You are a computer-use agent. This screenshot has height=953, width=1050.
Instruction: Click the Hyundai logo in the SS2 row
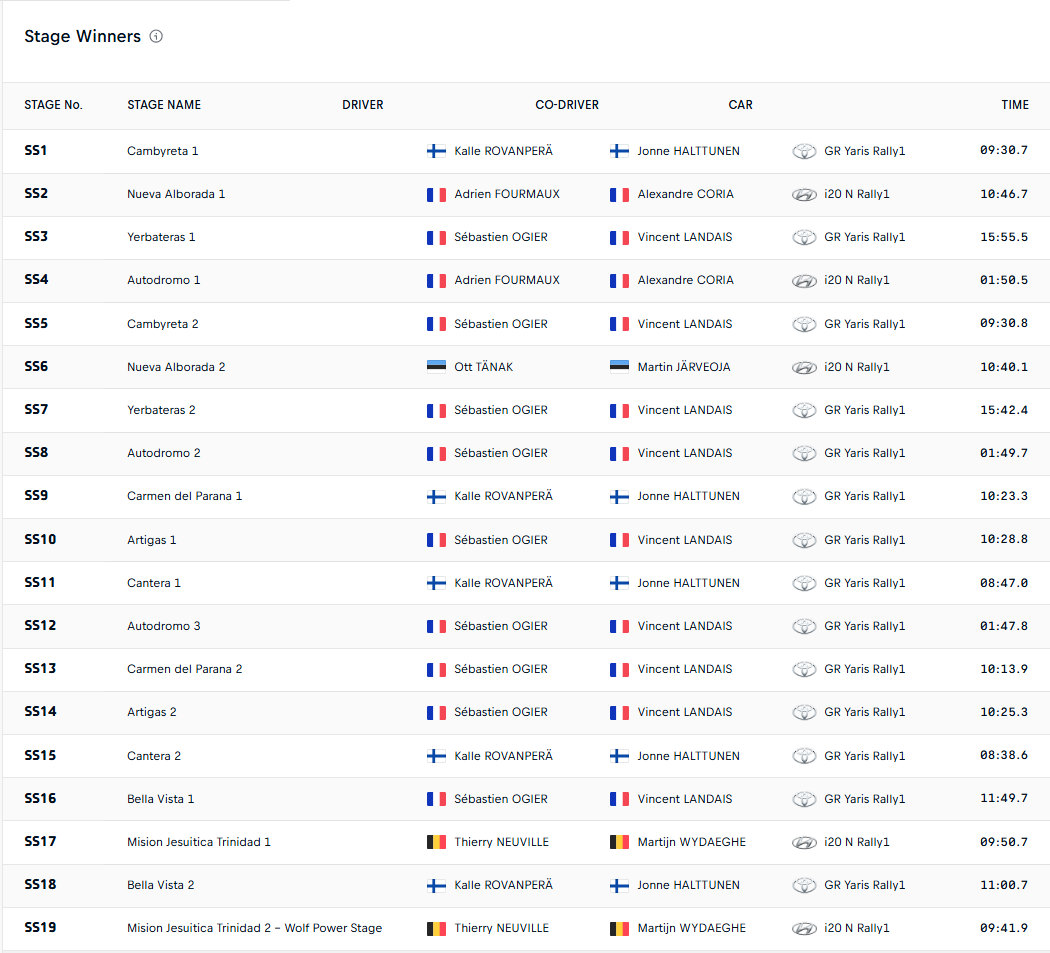pos(804,195)
